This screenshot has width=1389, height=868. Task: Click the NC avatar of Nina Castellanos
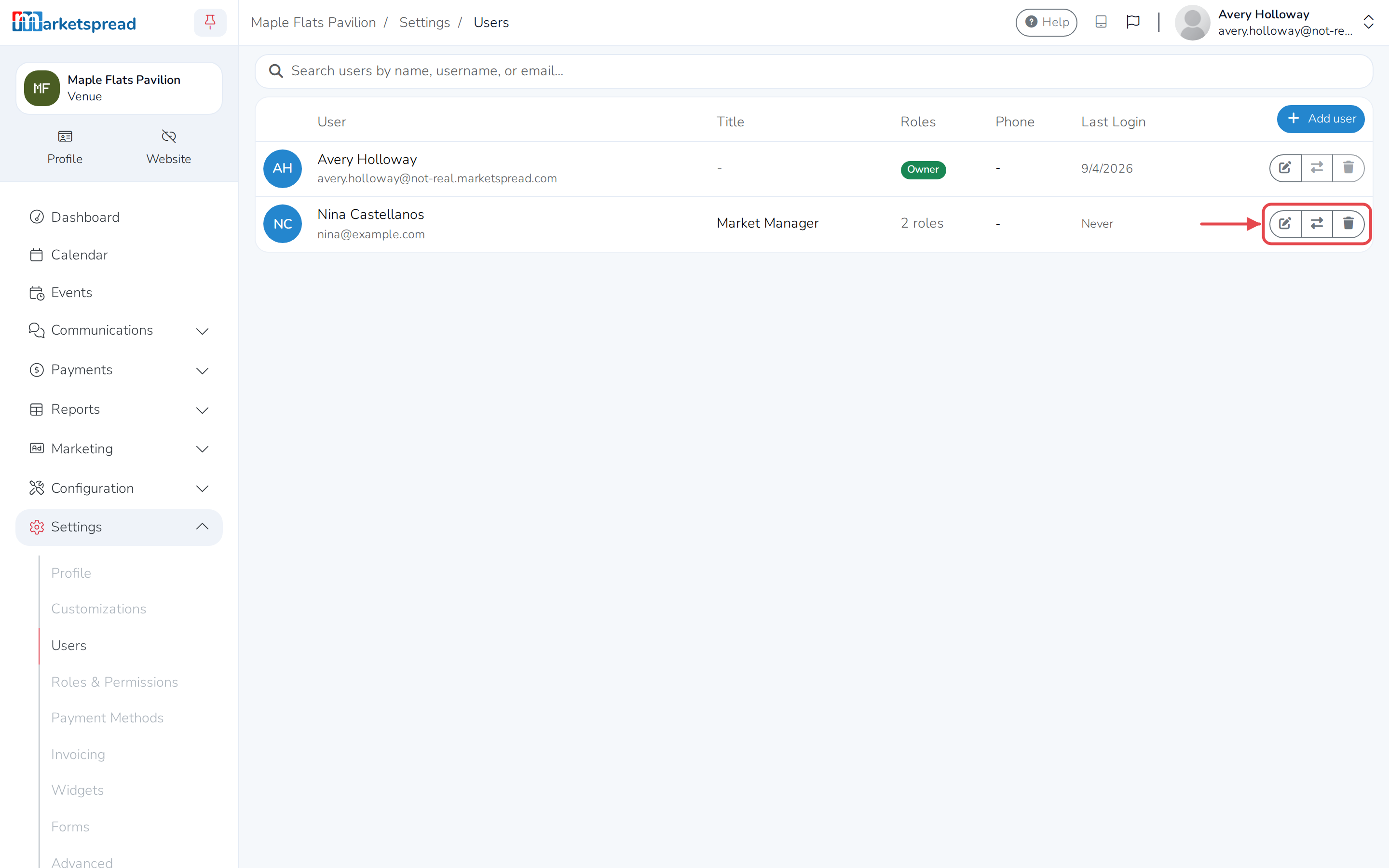click(283, 224)
